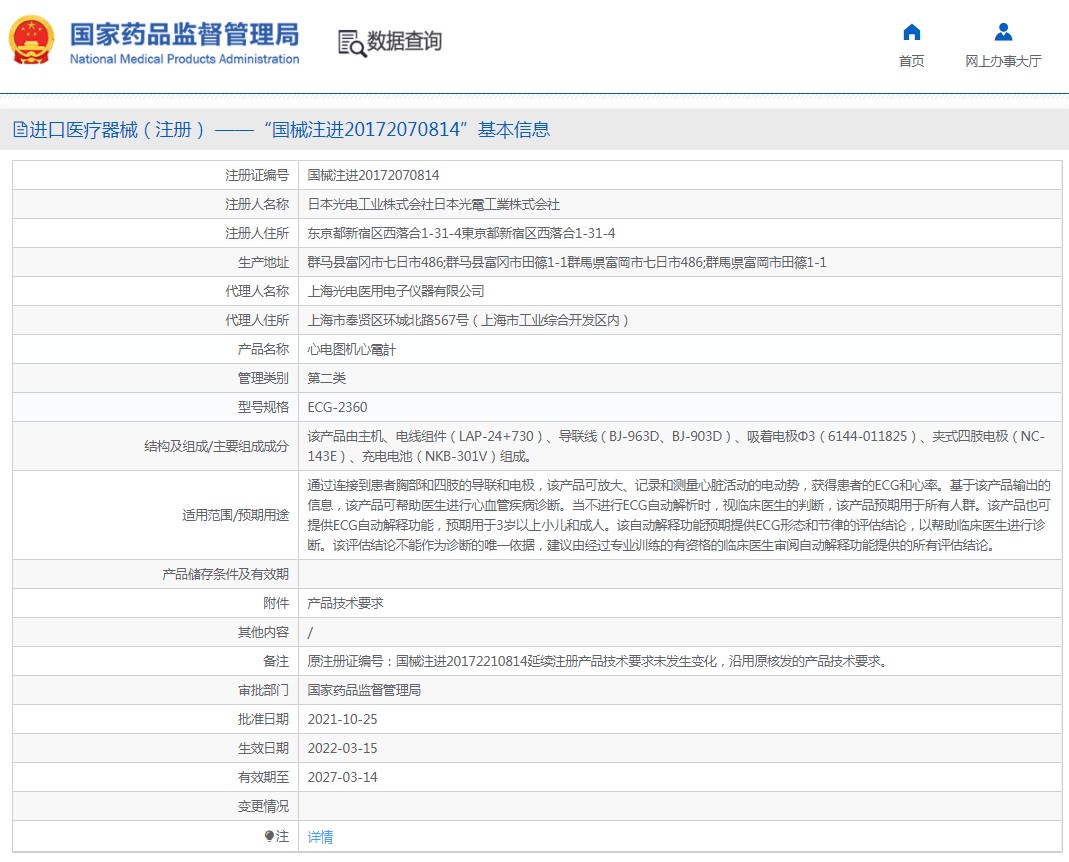
Task: Click remark text 原注册证编号:国械注进20172210814
Action: pos(418,661)
